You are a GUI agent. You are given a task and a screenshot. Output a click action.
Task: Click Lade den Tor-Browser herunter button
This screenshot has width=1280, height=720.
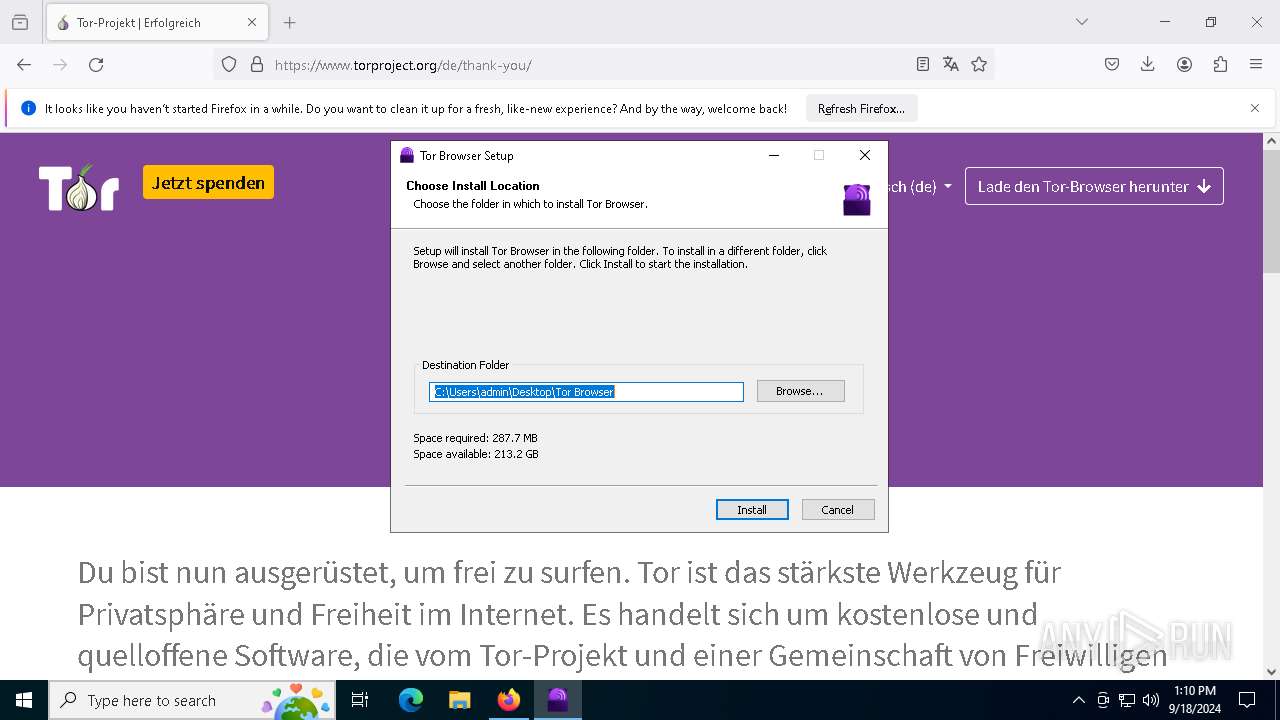click(x=1094, y=186)
